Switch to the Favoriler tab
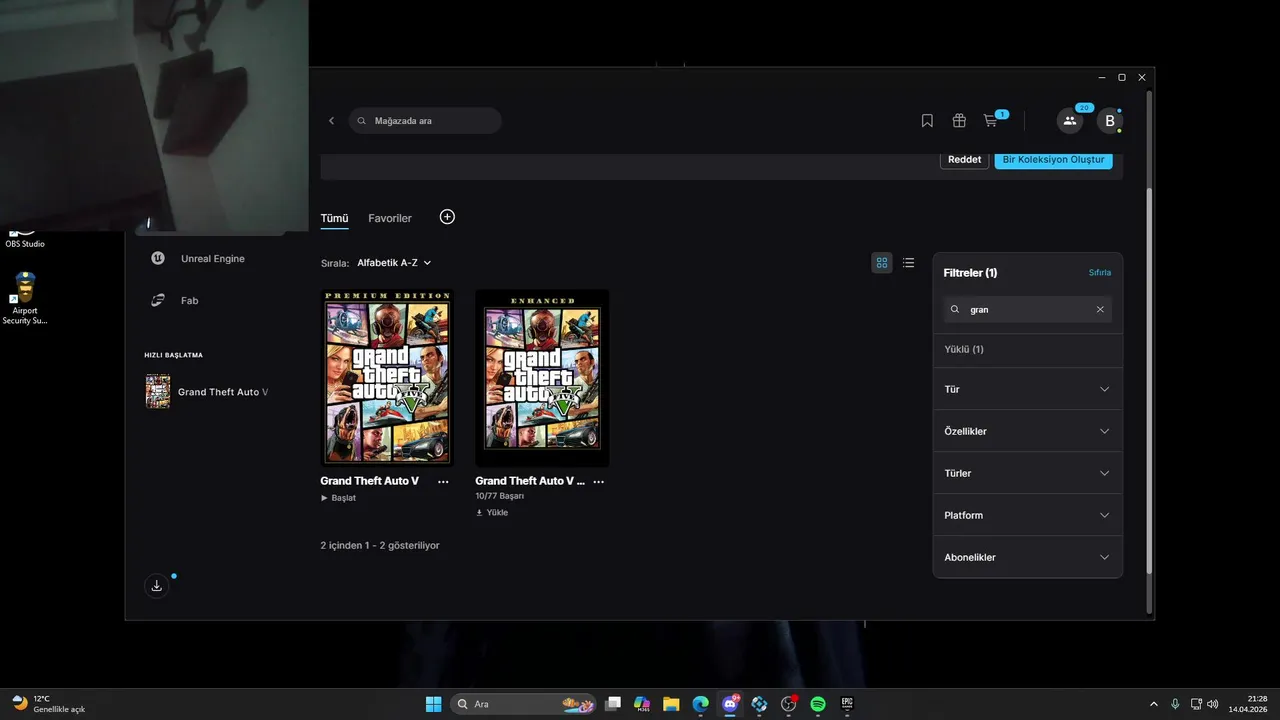Image resolution: width=1280 pixels, height=720 pixels. pos(390,218)
